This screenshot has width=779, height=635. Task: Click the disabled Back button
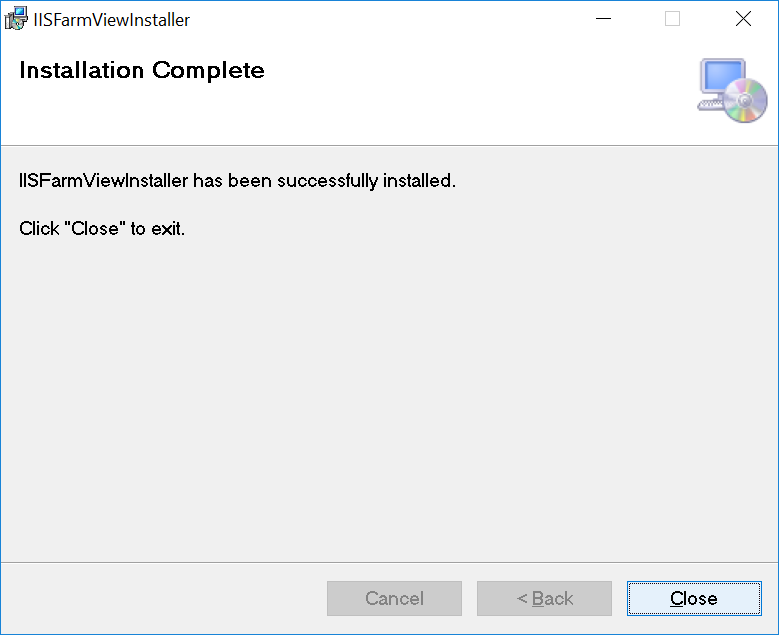(544, 598)
